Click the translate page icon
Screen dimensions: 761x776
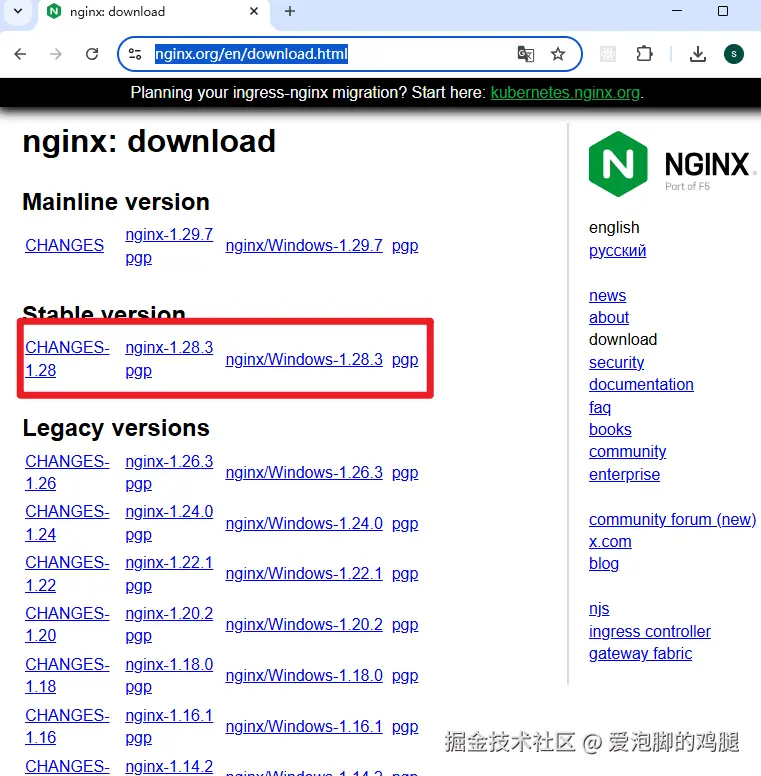(x=525, y=54)
